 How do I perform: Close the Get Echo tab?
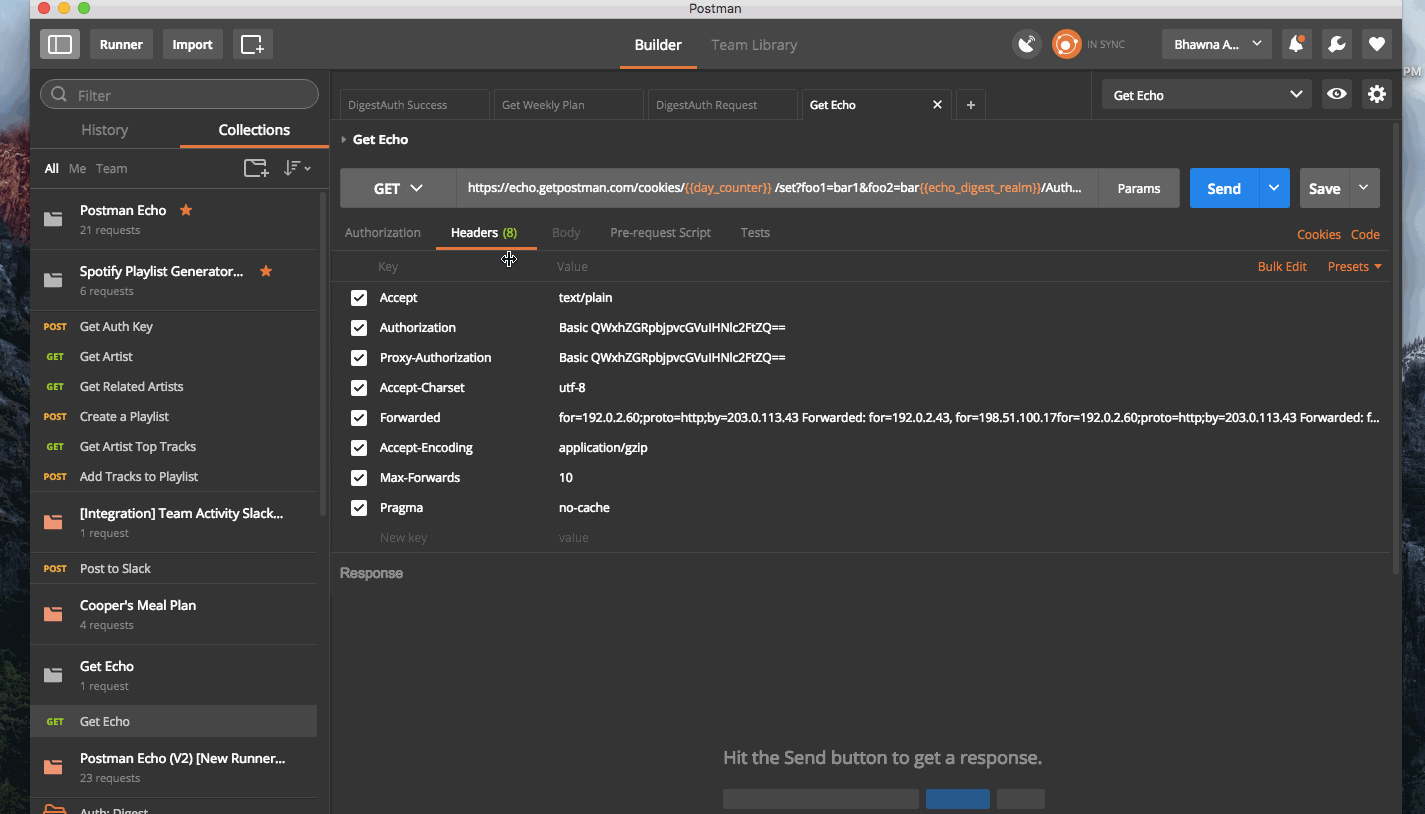tap(937, 104)
